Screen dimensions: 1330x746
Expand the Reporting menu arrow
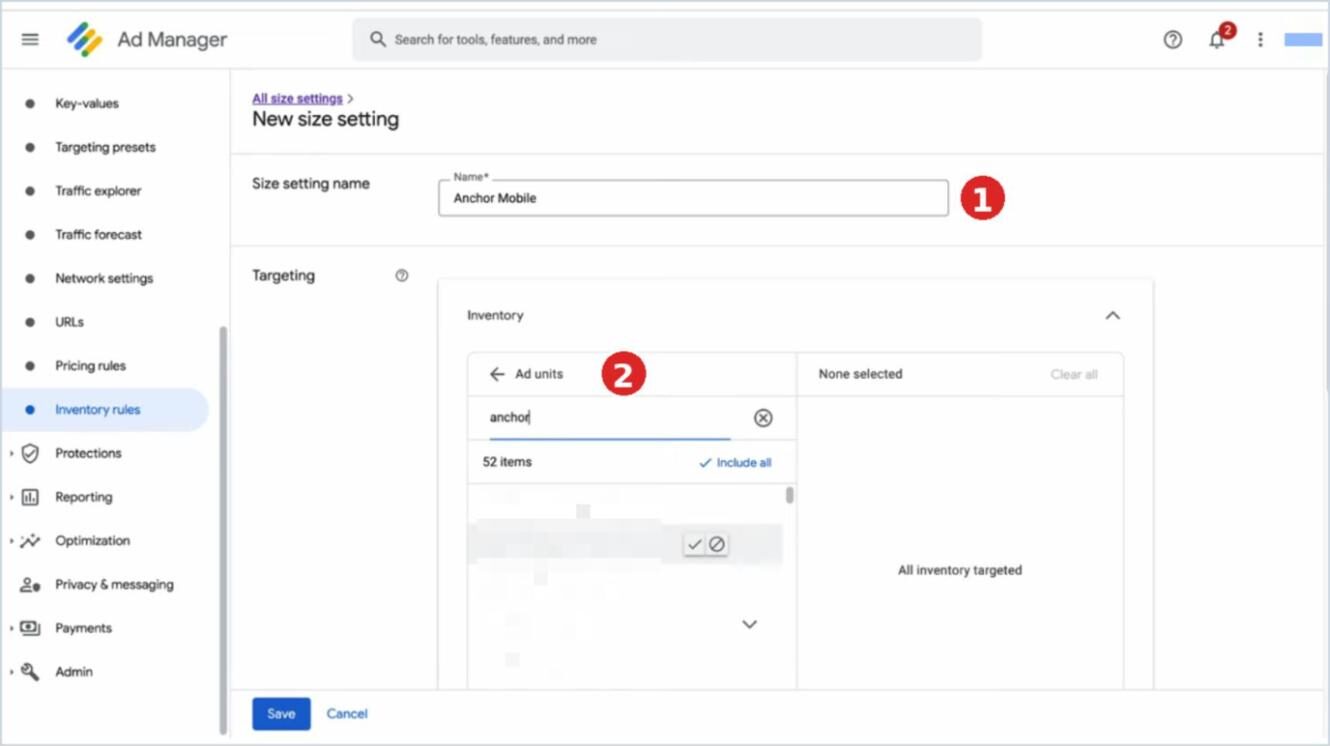[x=11, y=497]
